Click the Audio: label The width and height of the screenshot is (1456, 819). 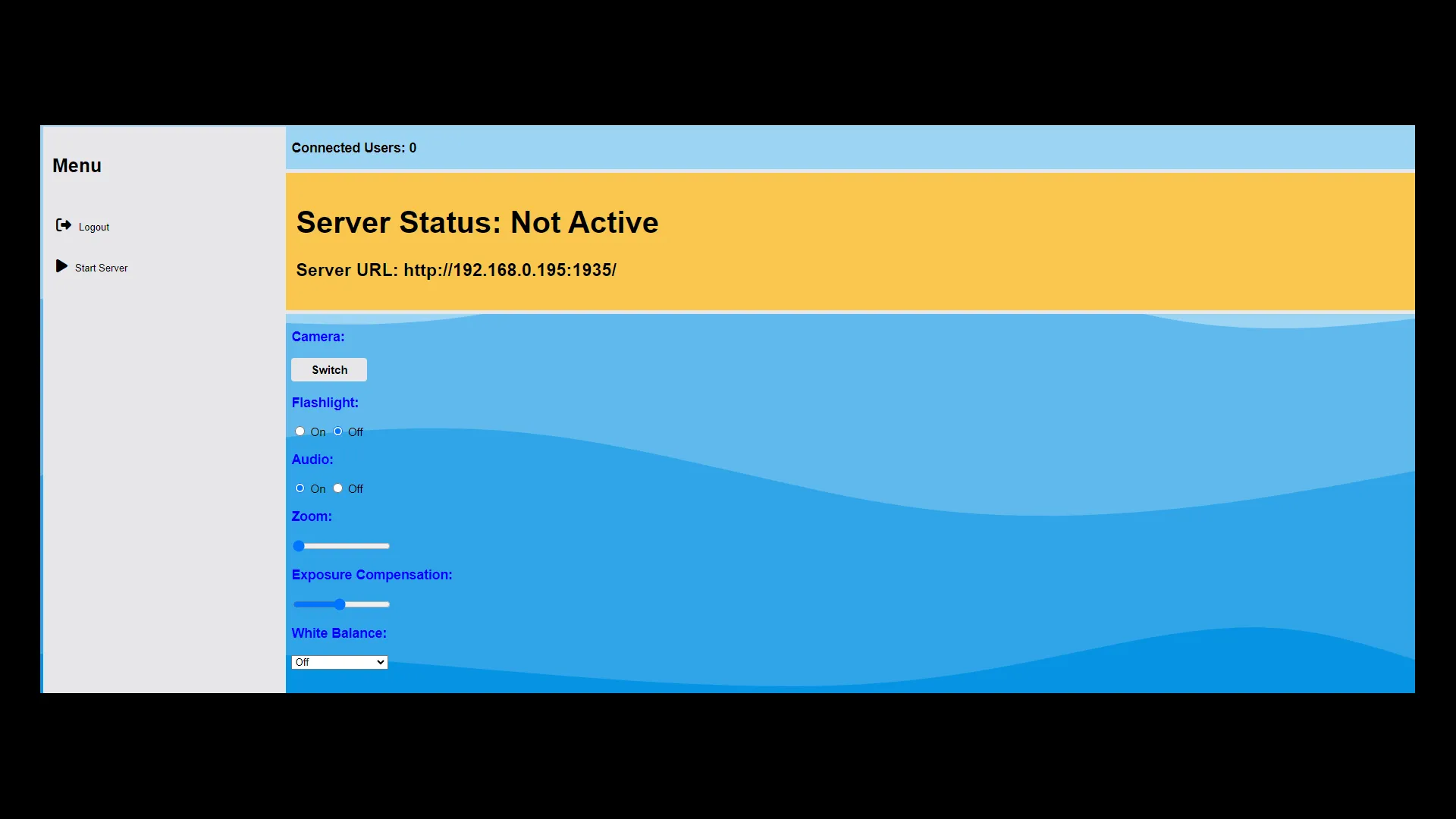click(x=312, y=460)
